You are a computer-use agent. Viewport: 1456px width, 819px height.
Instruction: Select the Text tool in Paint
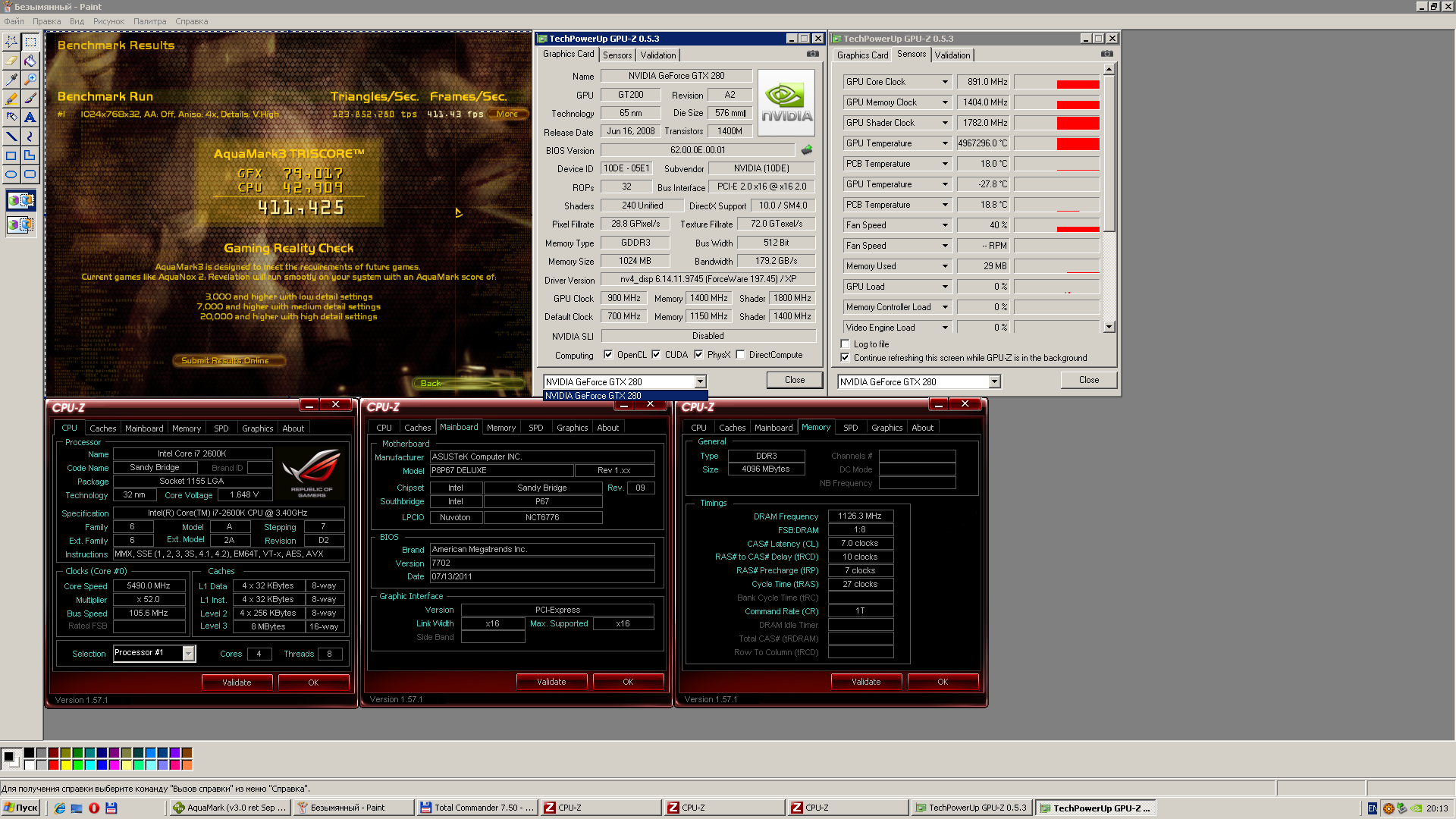click(x=30, y=117)
